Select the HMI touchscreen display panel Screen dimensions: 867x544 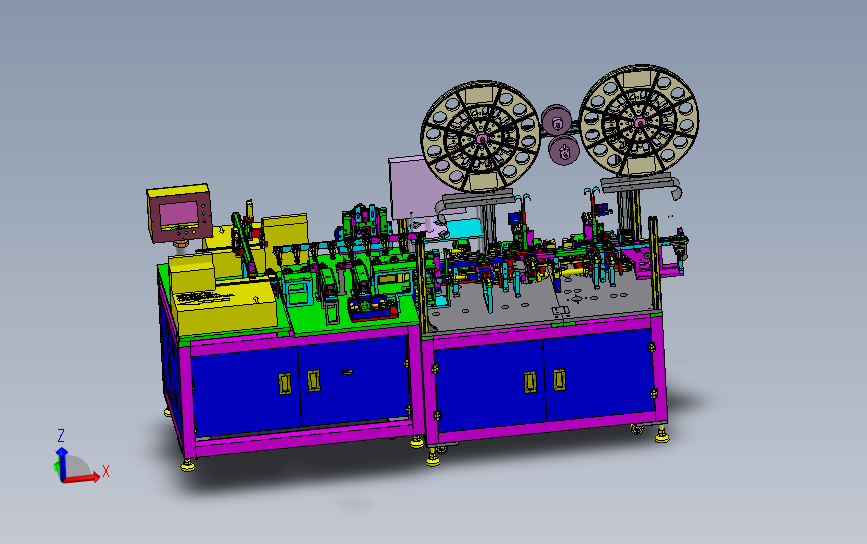coord(179,214)
